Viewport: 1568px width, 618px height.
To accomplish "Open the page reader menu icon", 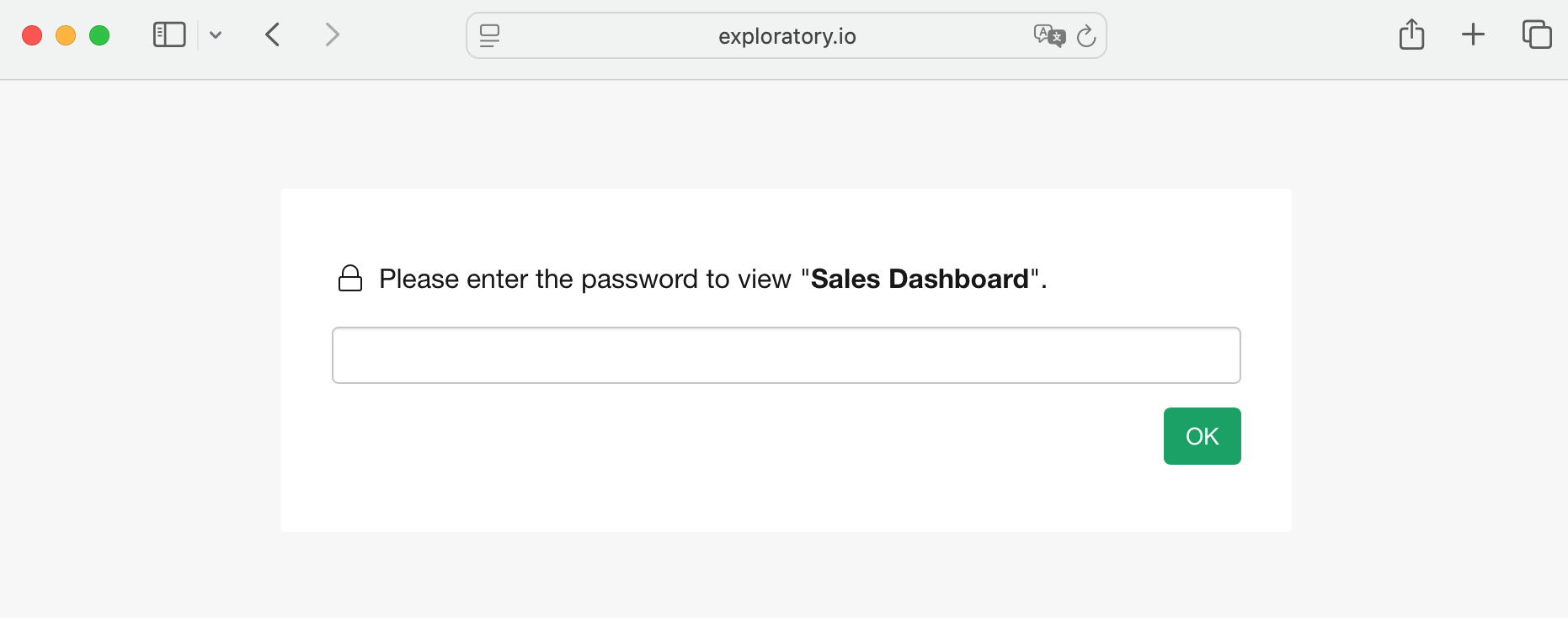I will 489,35.
